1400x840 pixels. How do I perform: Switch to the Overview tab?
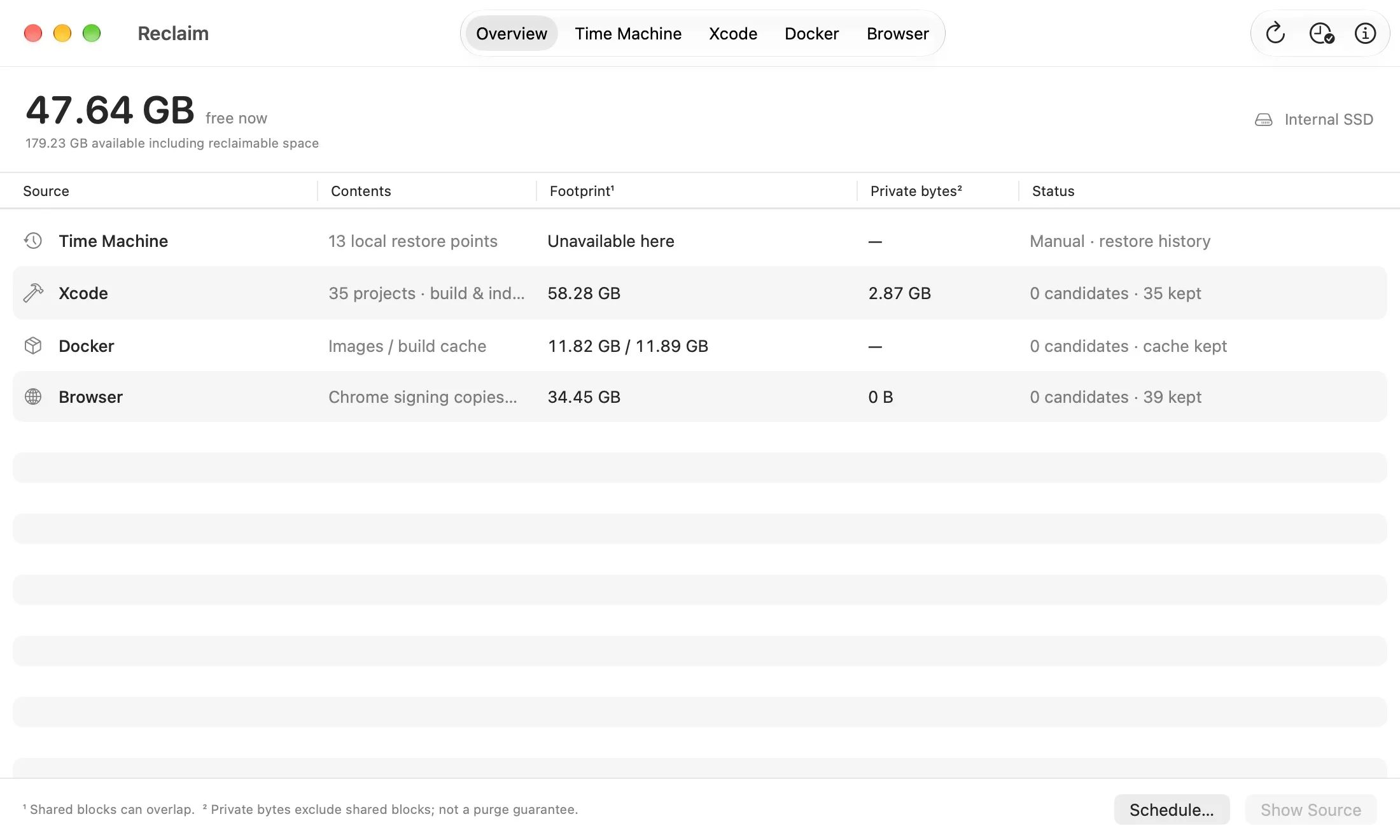[512, 33]
